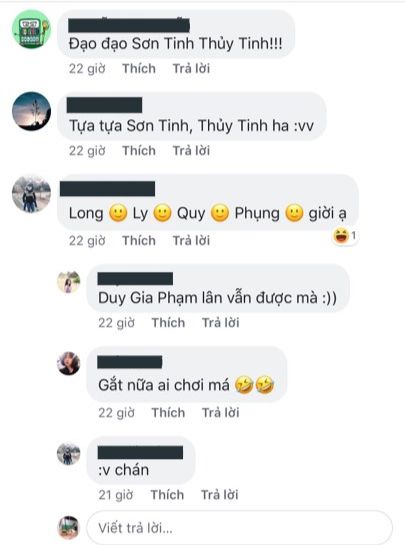405x545 pixels.
Task: Click the laughing reaction badge on comment
Action: click(x=345, y=236)
